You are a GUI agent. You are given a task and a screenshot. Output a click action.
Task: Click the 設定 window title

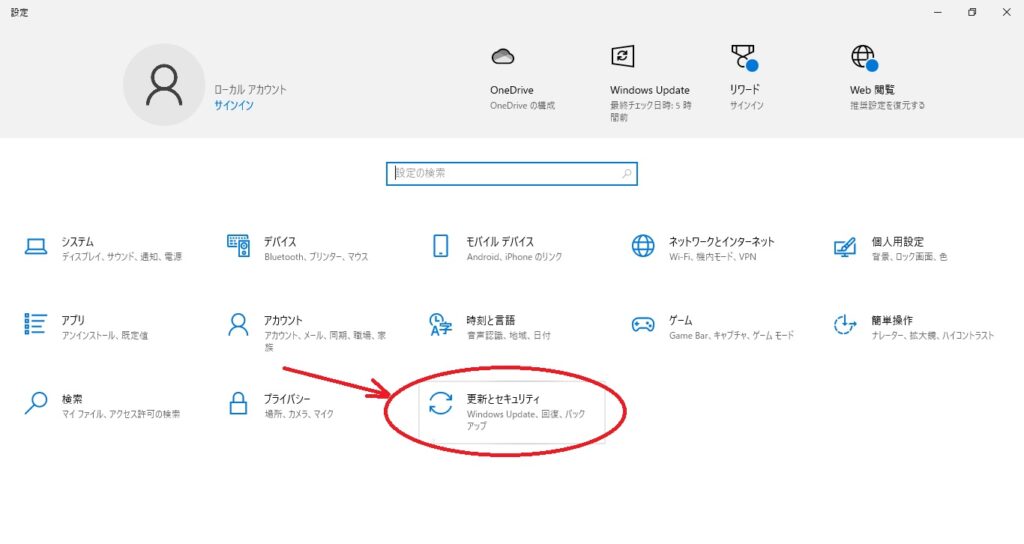coord(20,12)
